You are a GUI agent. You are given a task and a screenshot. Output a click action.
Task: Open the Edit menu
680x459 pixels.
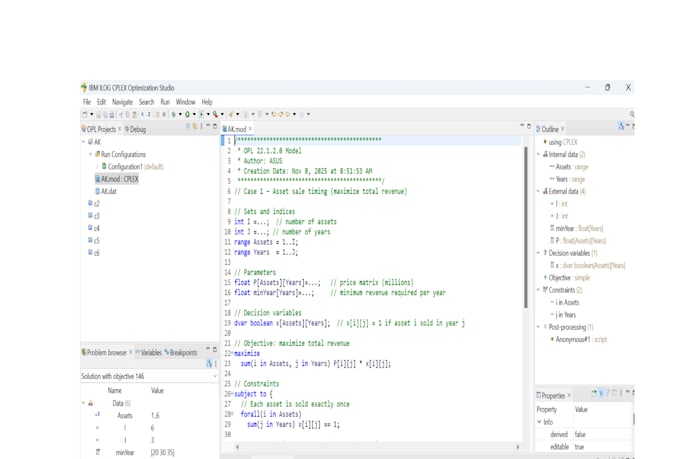coord(101,102)
